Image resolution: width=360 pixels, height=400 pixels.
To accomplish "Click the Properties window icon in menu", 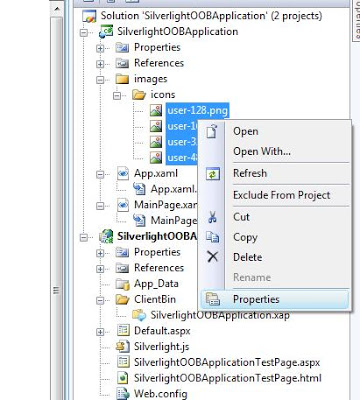I will [212, 299].
